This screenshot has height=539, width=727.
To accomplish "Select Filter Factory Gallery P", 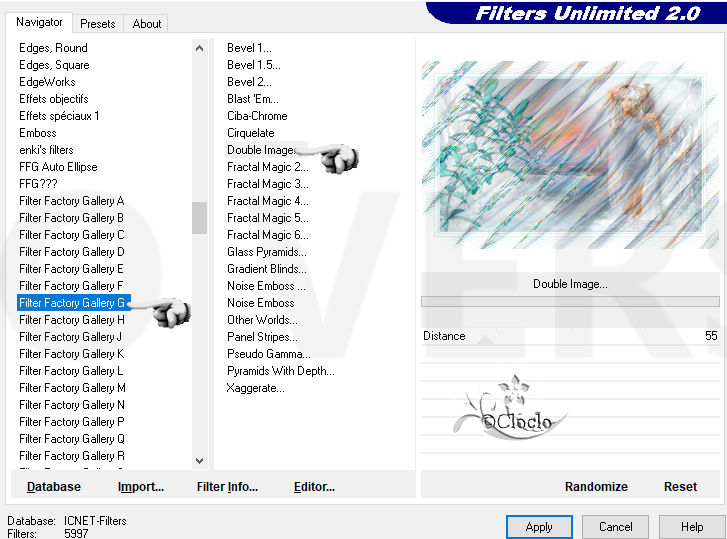I will [x=71, y=422].
